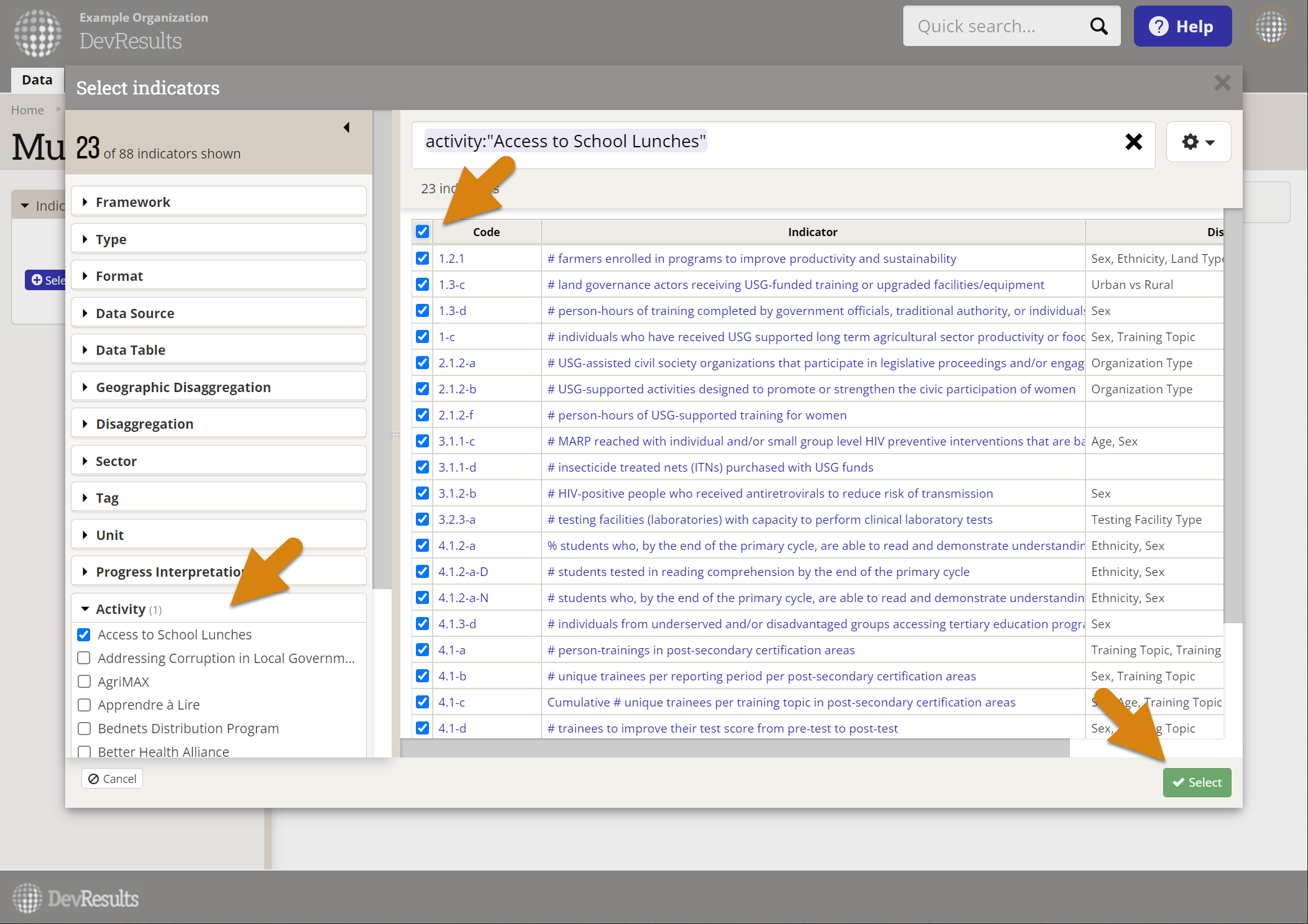1308x924 pixels.
Task: Close the Select indicators dialog
Action: point(1222,83)
